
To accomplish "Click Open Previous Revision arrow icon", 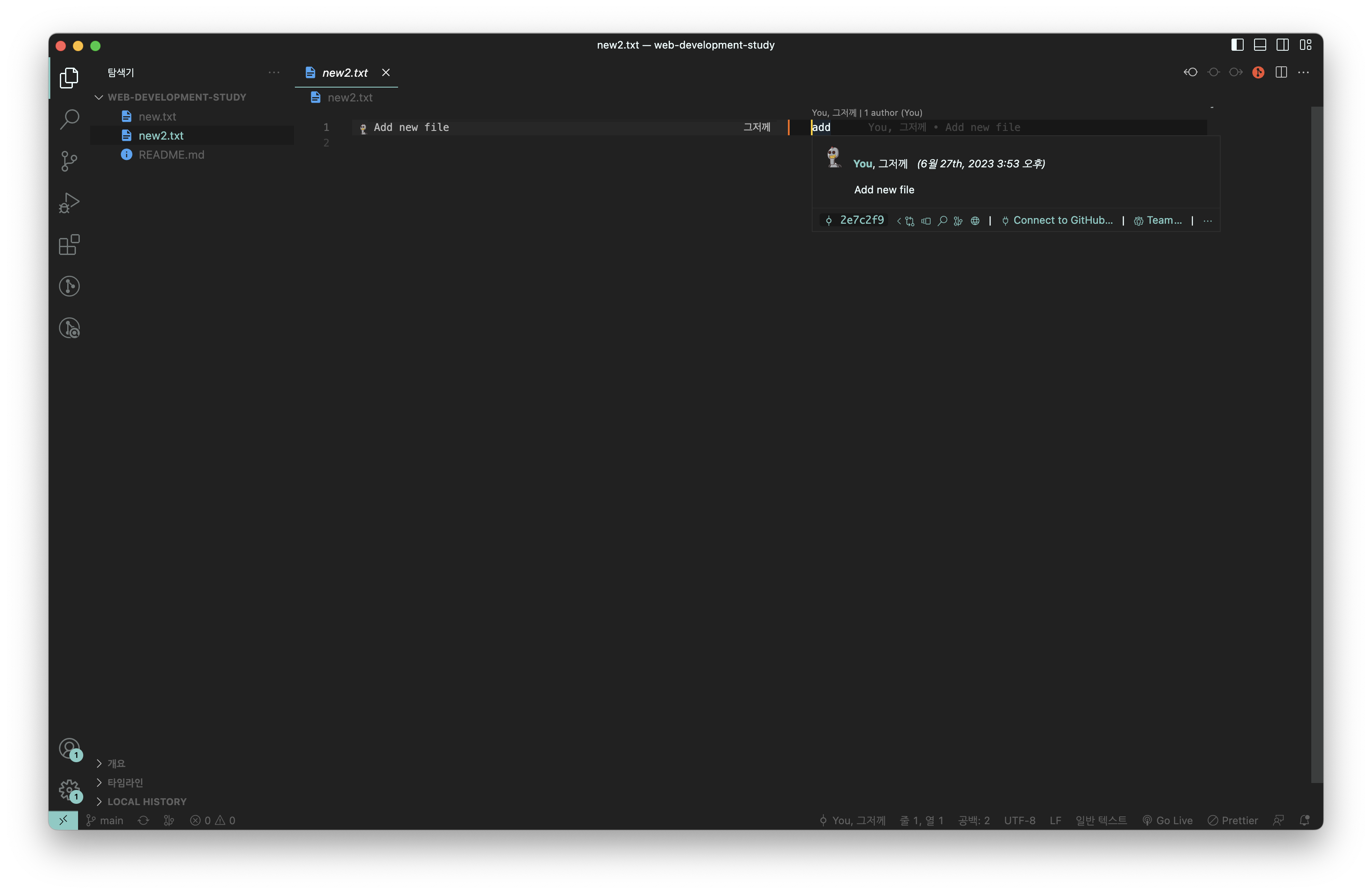I will (1190, 73).
